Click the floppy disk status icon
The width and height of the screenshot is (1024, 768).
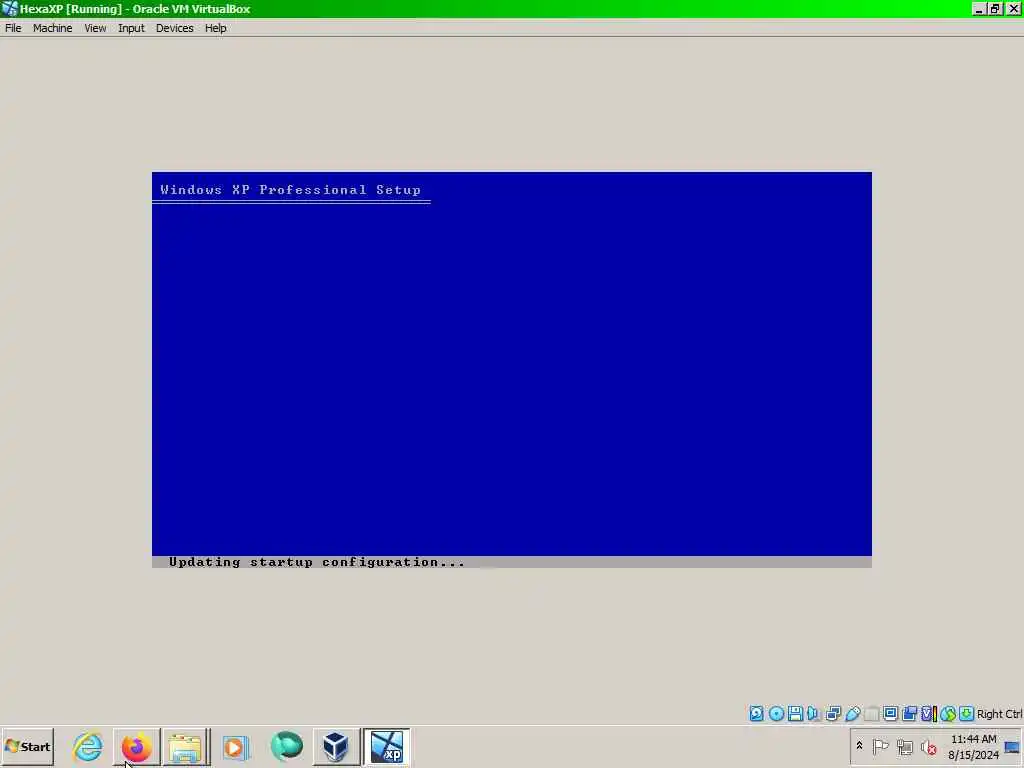click(x=795, y=714)
